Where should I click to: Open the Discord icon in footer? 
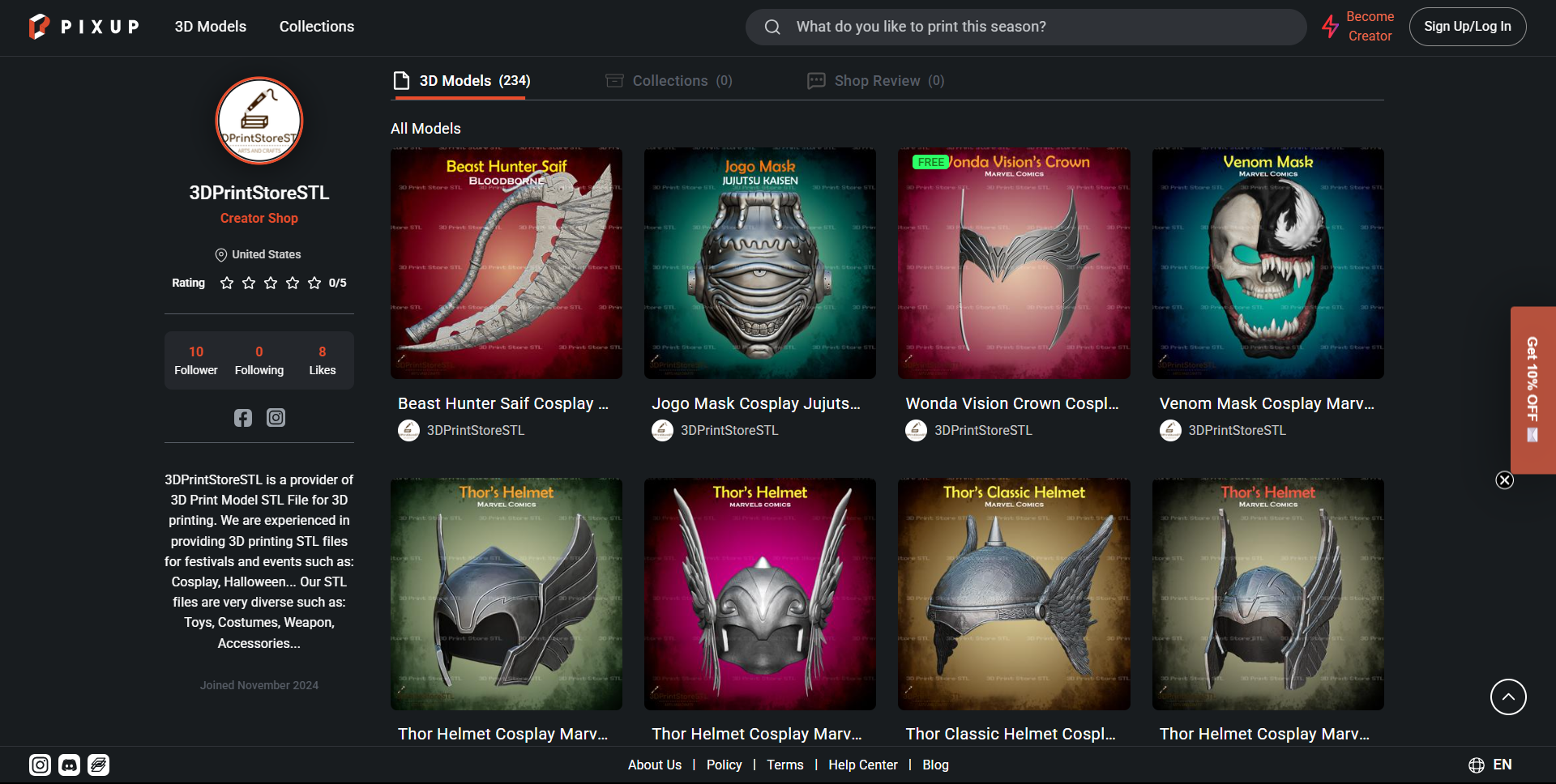pos(70,765)
